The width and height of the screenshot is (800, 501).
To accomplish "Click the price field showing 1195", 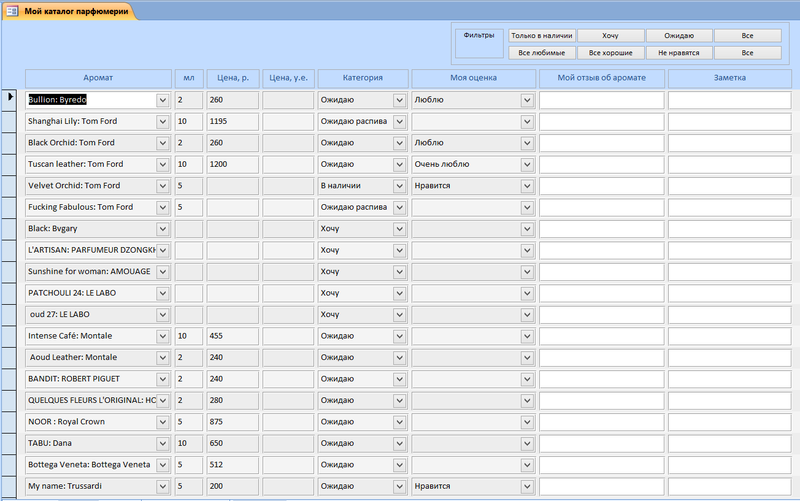I will coord(233,121).
